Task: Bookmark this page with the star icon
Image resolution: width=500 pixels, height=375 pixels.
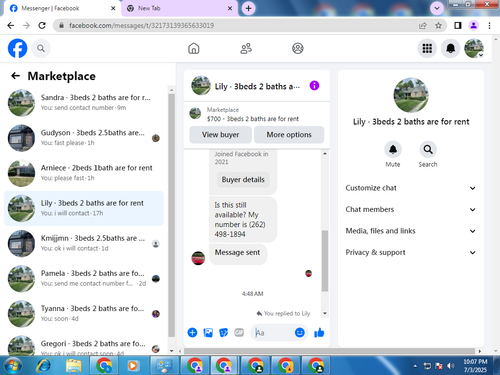Action: click(438, 25)
